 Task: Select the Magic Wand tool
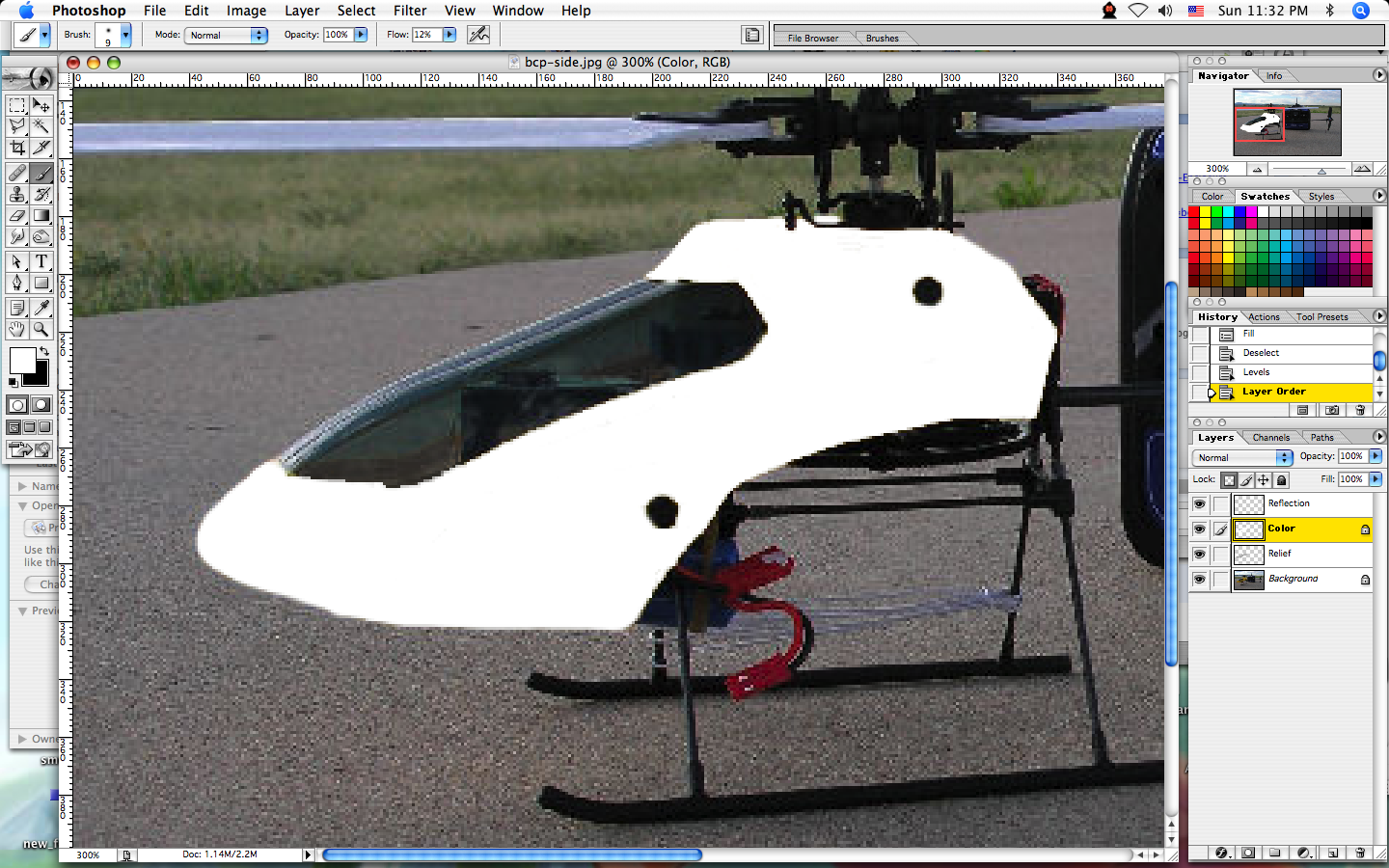pyautogui.click(x=41, y=126)
